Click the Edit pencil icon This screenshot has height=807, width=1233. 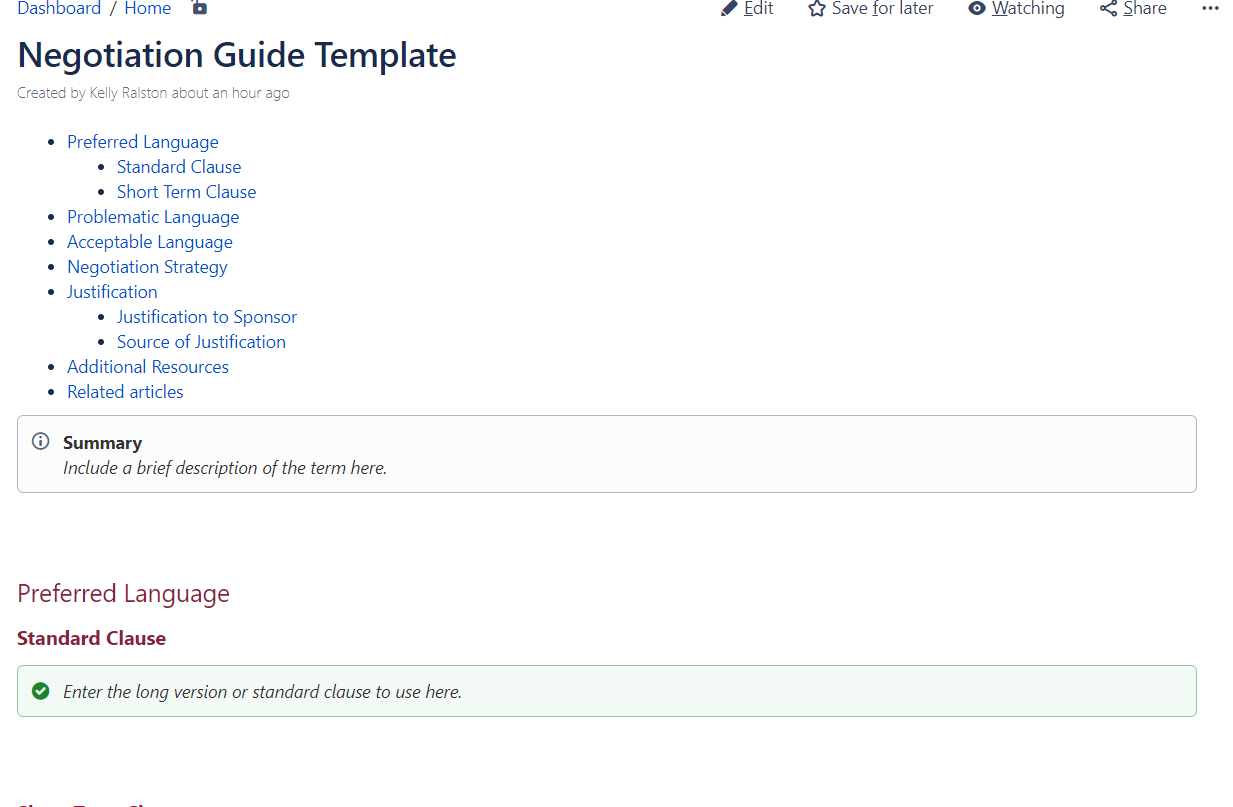click(729, 8)
